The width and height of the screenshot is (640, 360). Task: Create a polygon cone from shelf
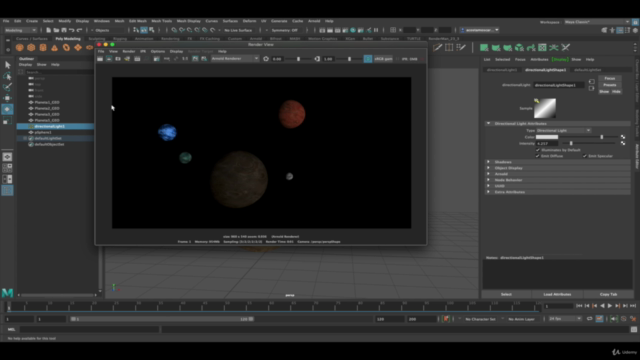coord(54,48)
